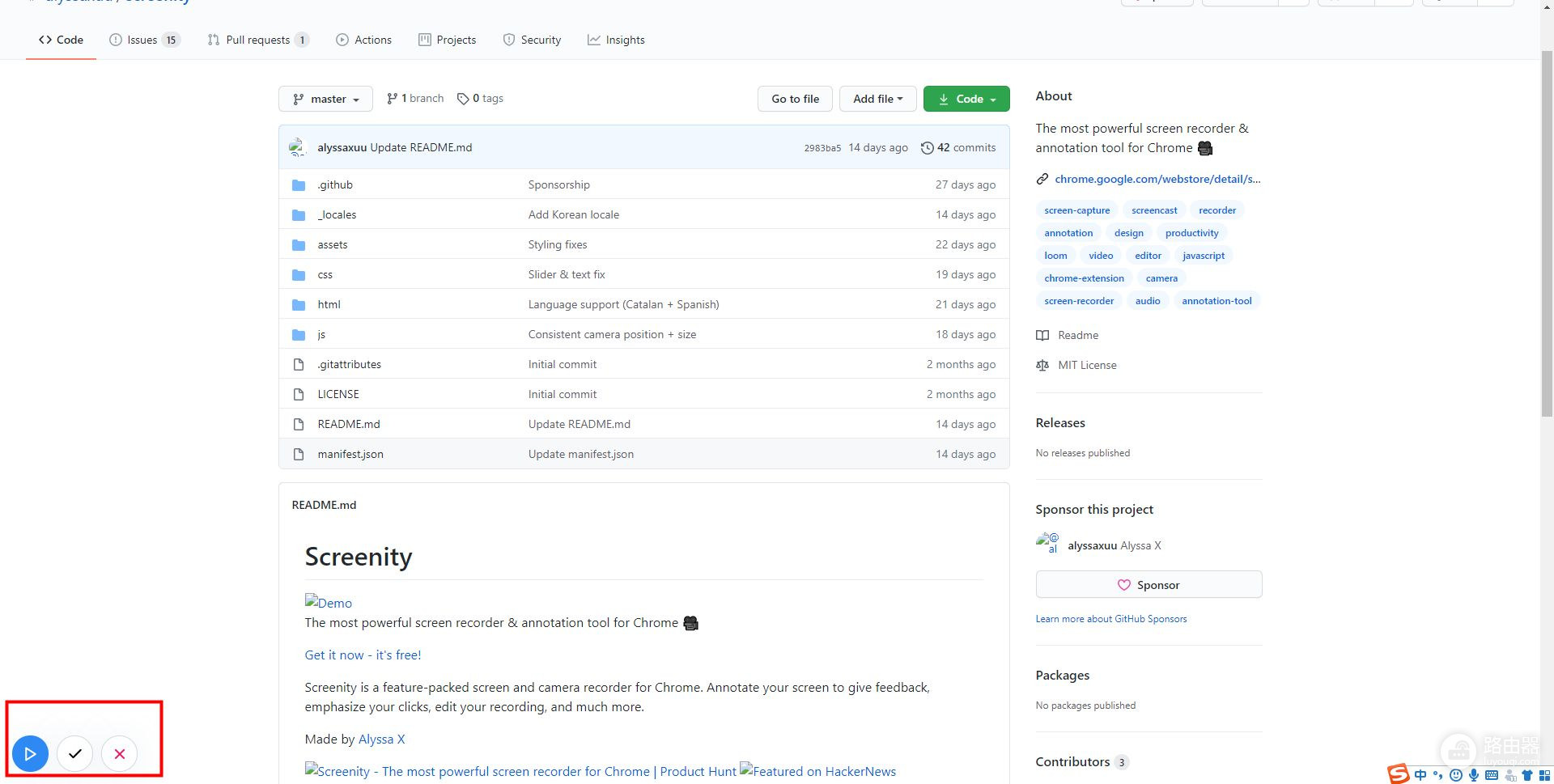1554x784 pixels.
Task: Click the chain-link icon beside Chrome webstore URL
Action: [x=1042, y=180]
